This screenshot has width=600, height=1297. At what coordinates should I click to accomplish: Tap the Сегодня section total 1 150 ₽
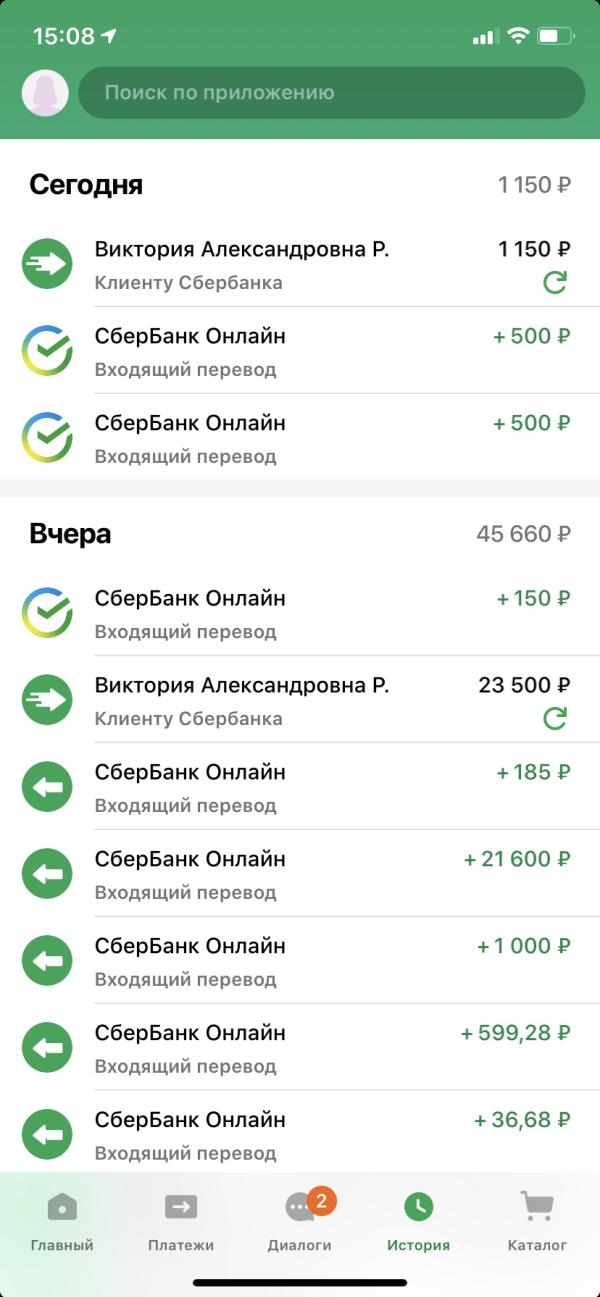pos(534,185)
